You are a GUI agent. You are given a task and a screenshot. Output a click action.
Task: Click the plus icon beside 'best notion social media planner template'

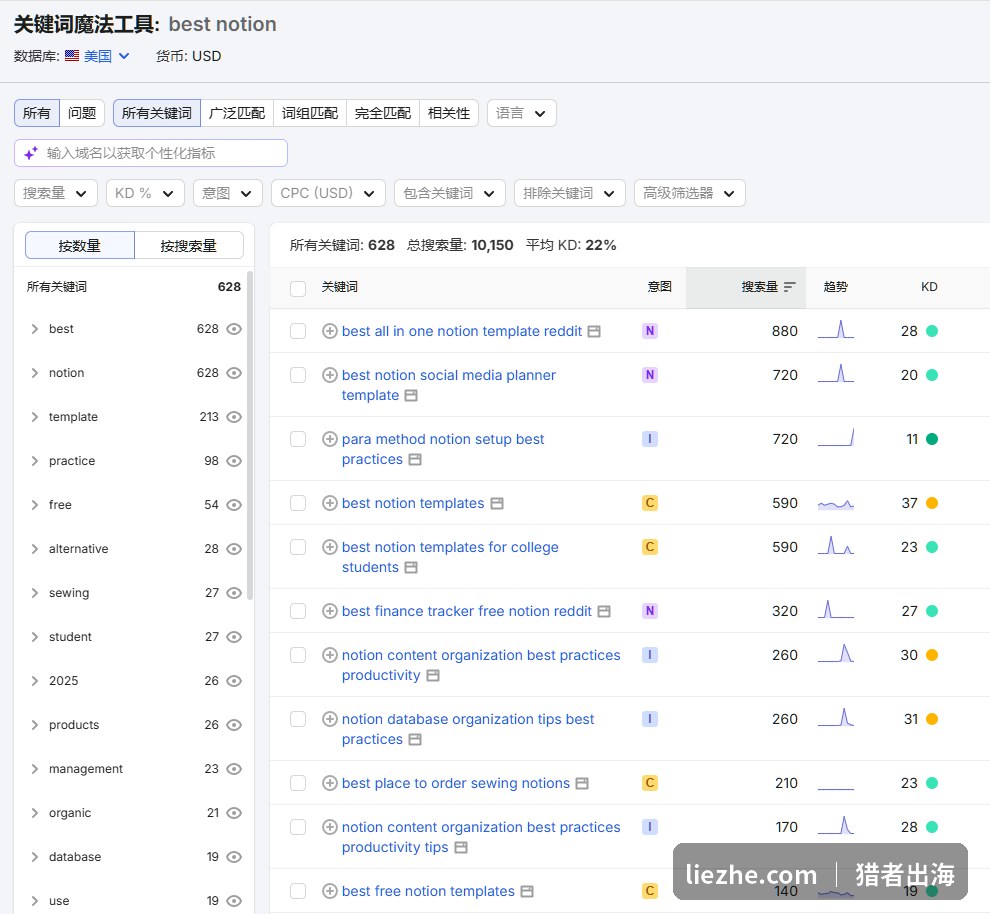330,375
